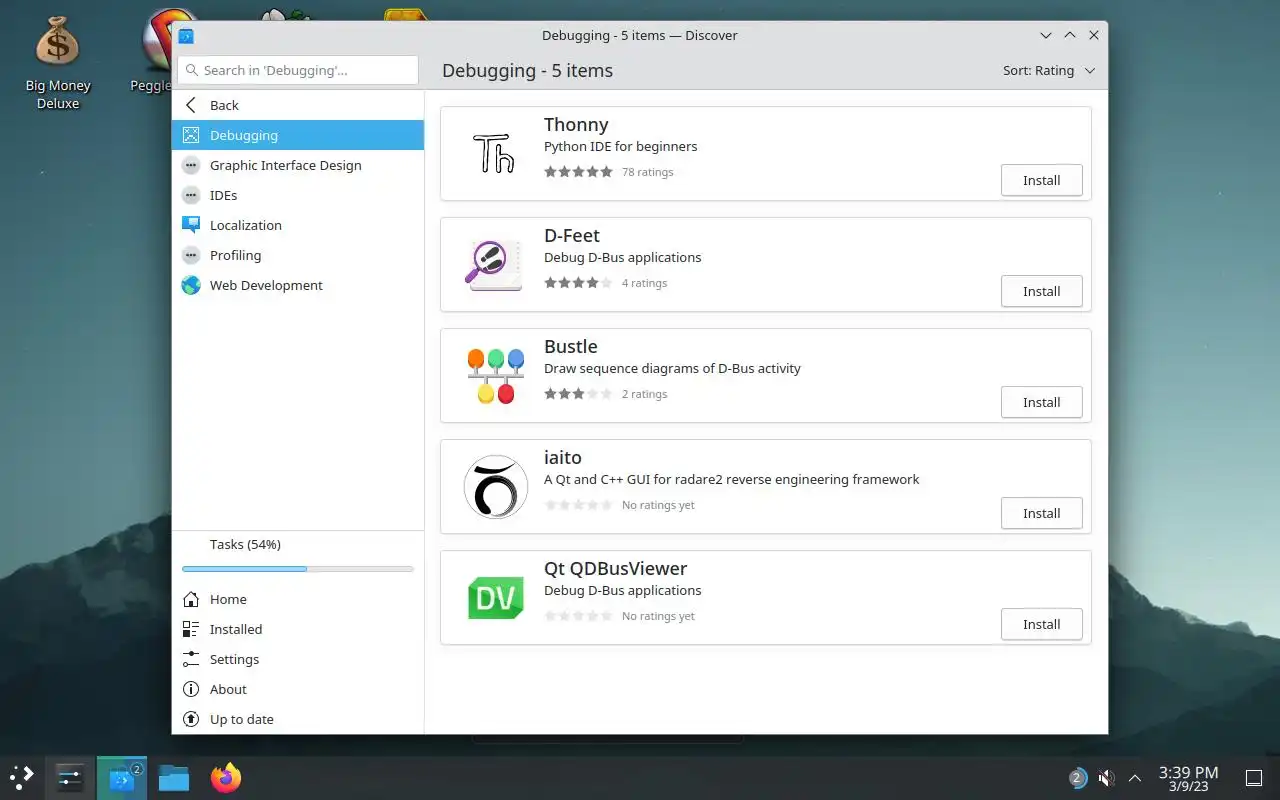
Task: Install D-Feet
Action: tap(1041, 291)
